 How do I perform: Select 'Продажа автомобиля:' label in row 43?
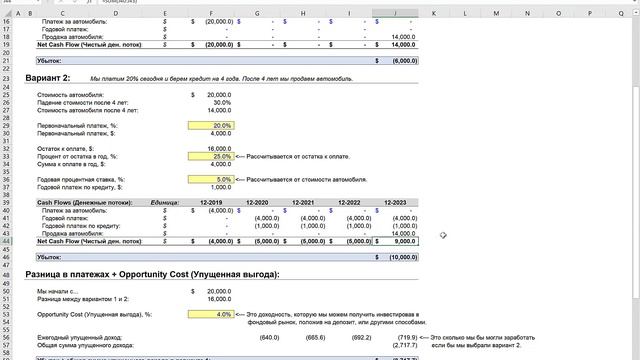pyautogui.click(x=72, y=233)
